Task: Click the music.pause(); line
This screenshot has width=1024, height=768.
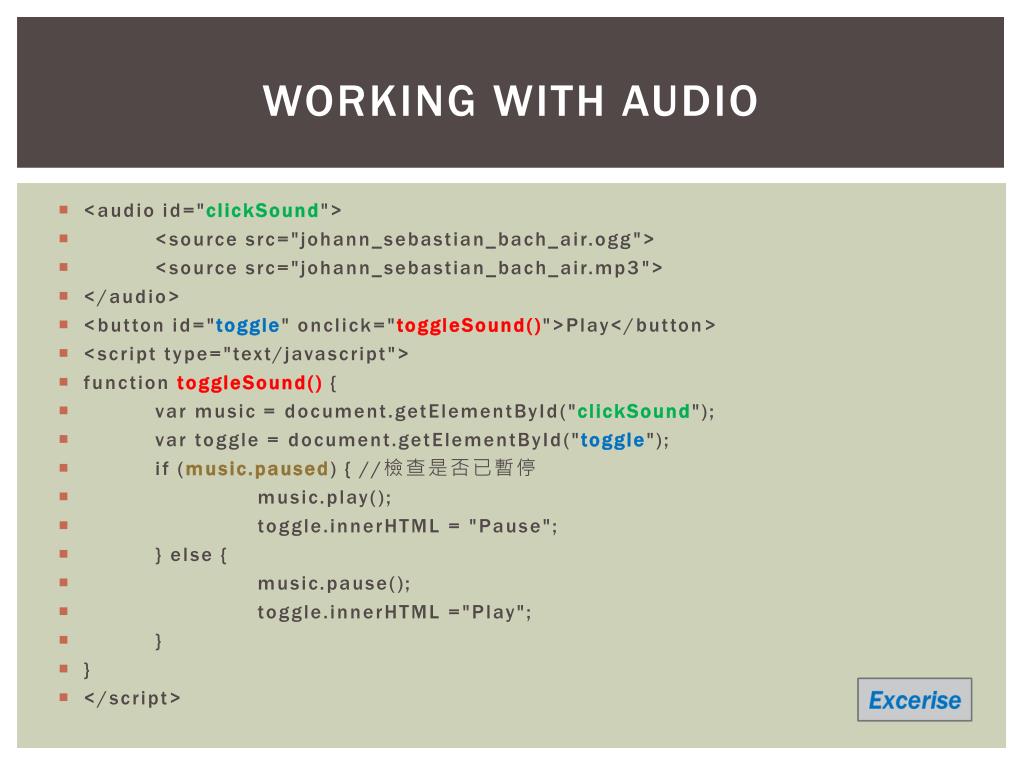Action: tap(334, 584)
